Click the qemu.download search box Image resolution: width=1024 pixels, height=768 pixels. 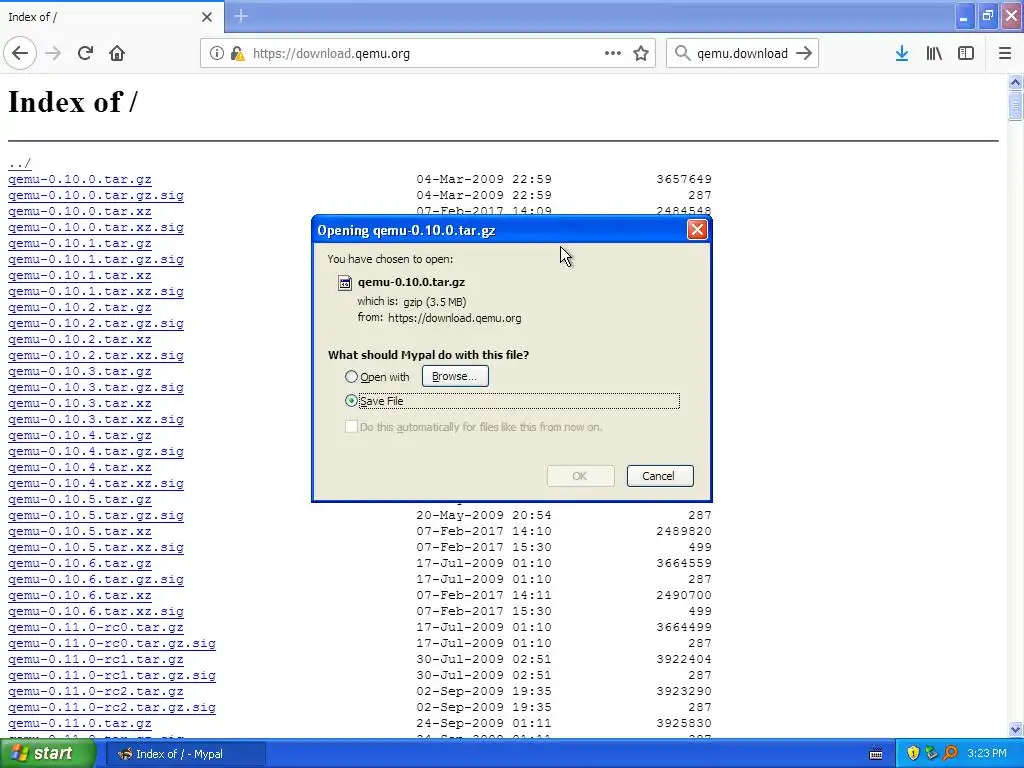[742, 54]
